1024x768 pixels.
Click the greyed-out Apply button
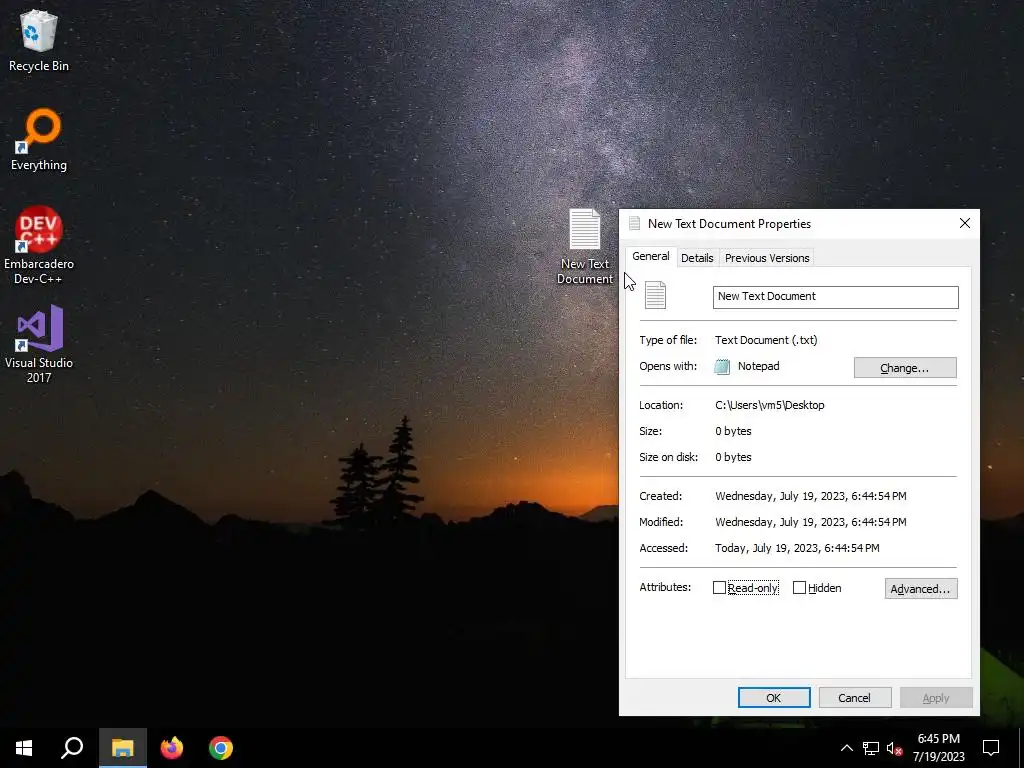tap(936, 697)
